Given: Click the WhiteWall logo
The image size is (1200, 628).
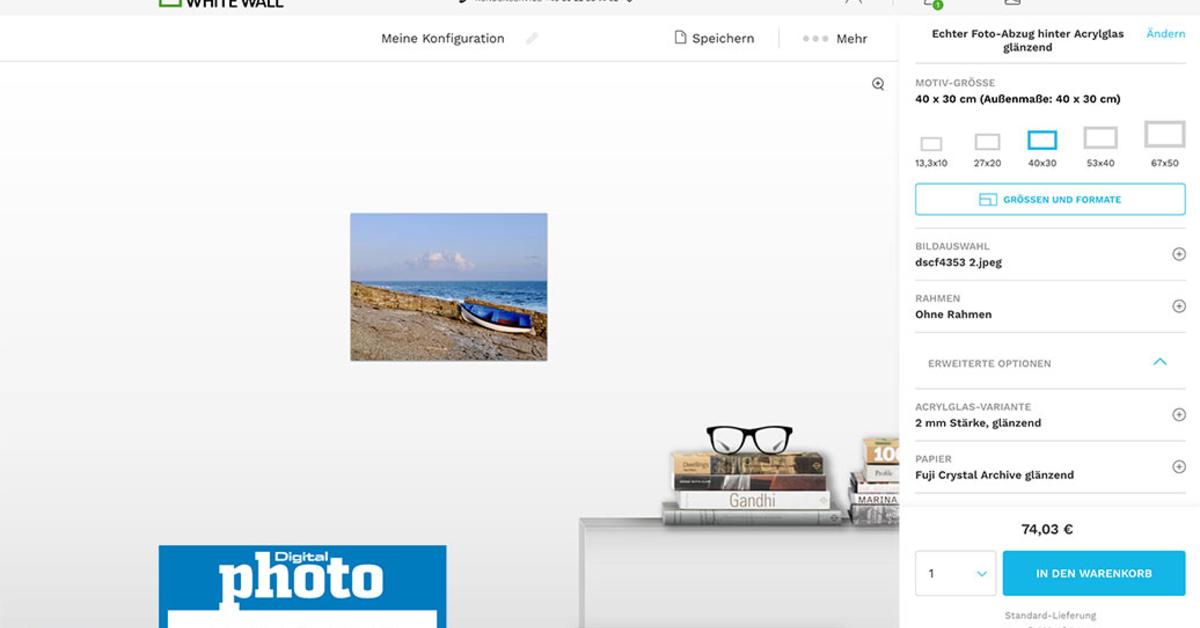Looking at the screenshot, I should coord(222,3).
